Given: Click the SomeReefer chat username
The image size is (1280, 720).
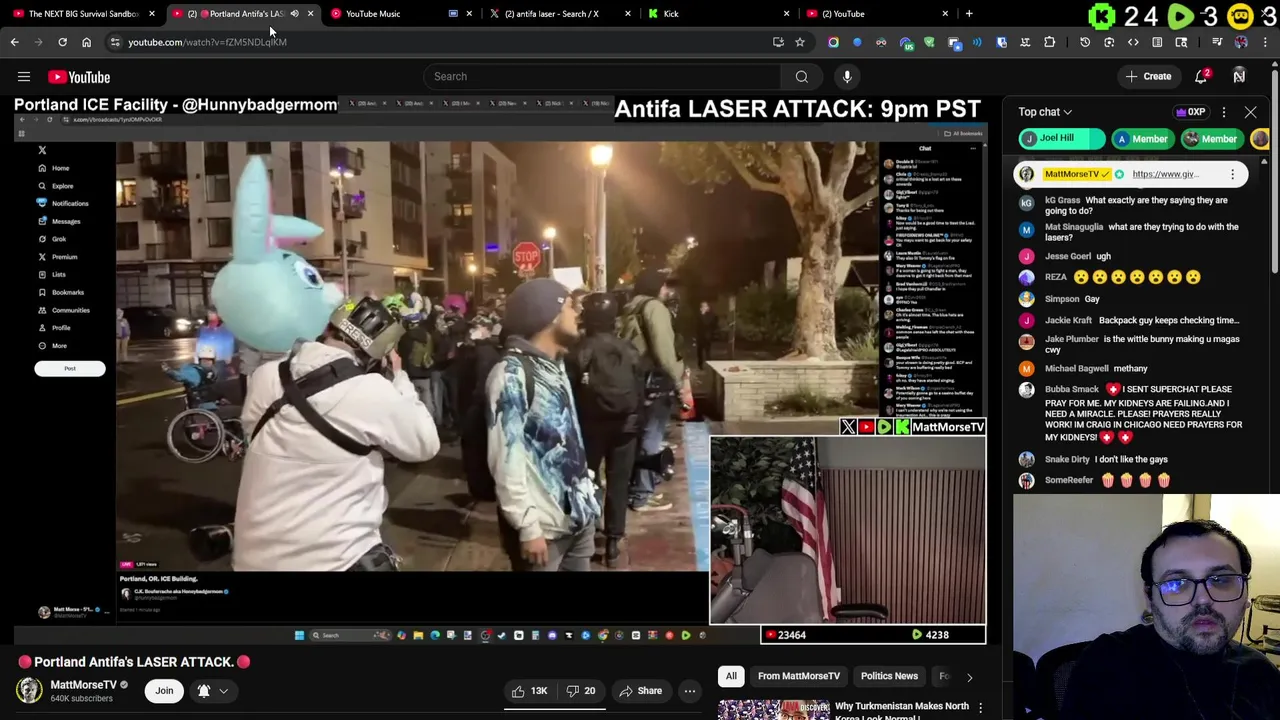Looking at the screenshot, I should click(x=1069, y=480).
